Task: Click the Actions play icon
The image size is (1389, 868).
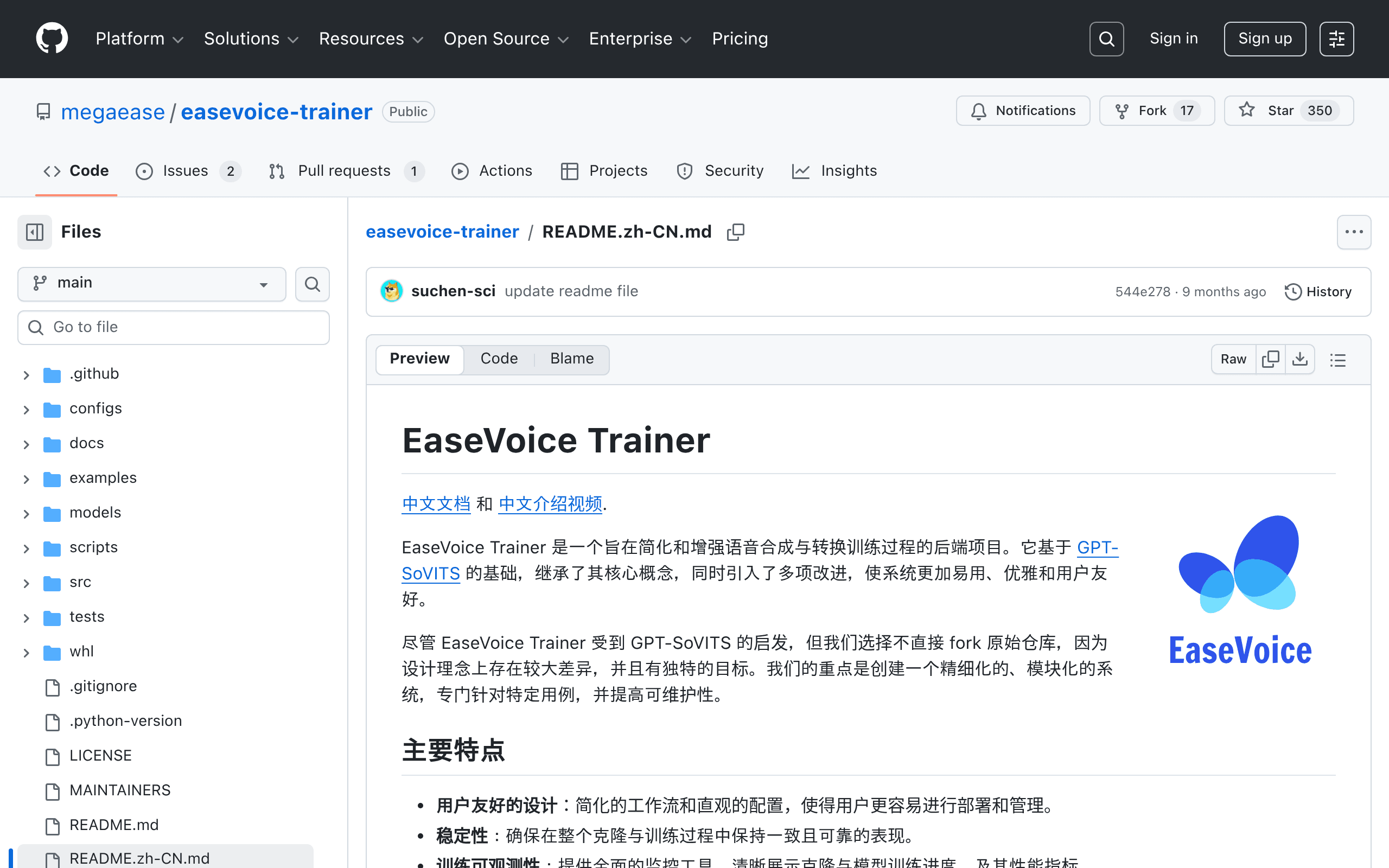Action: click(x=460, y=171)
